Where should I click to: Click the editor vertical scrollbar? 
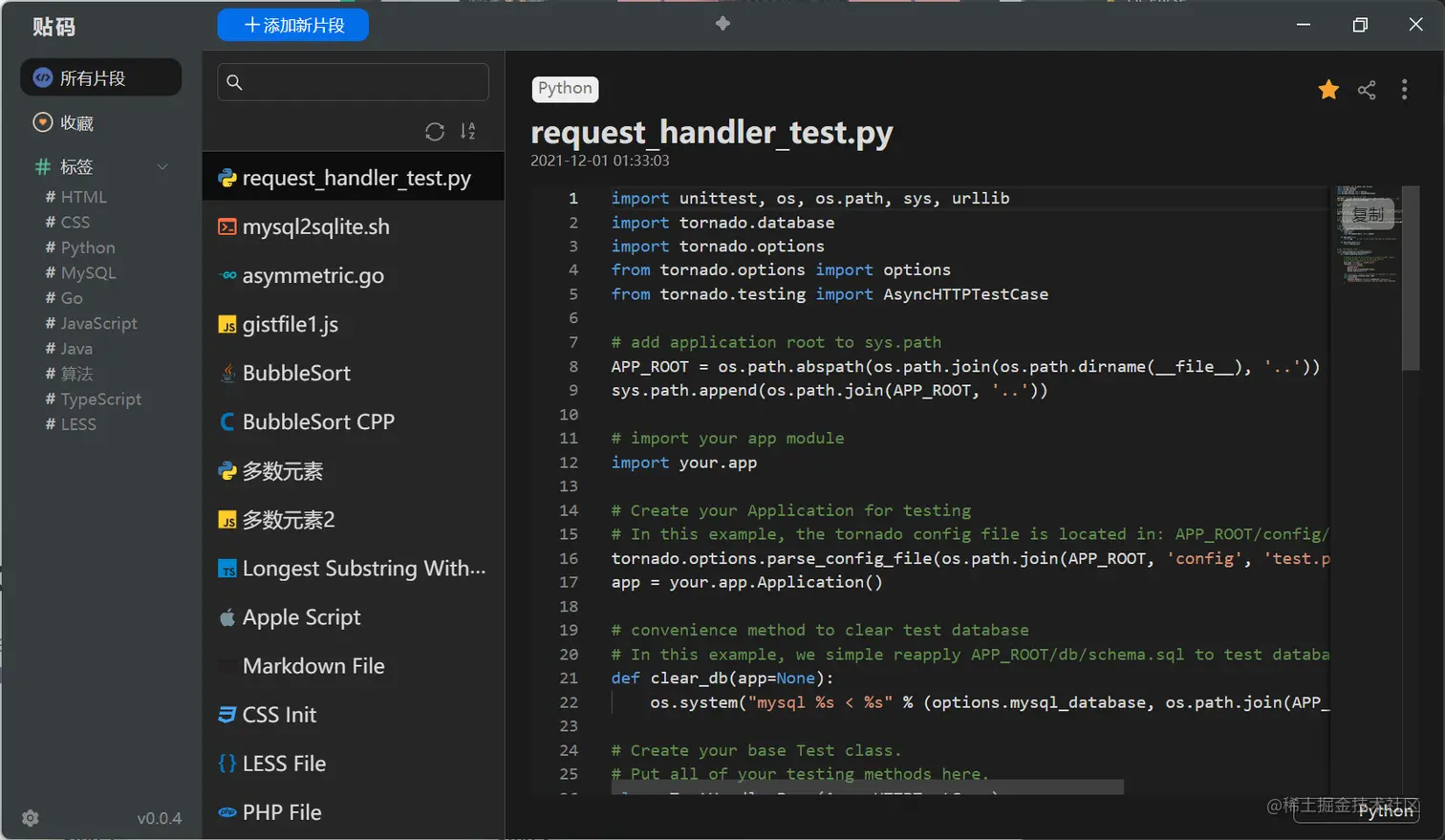1411,278
